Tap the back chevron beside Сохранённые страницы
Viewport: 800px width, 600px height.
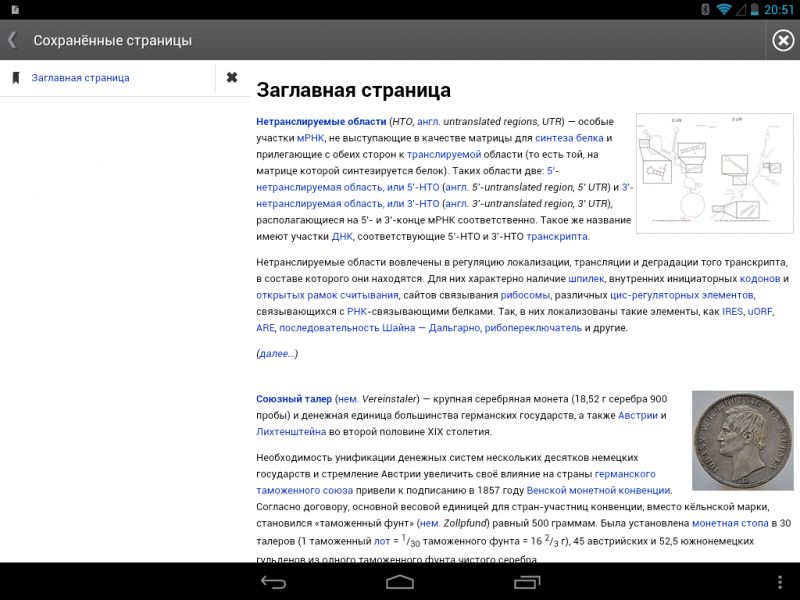click(12, 41)
